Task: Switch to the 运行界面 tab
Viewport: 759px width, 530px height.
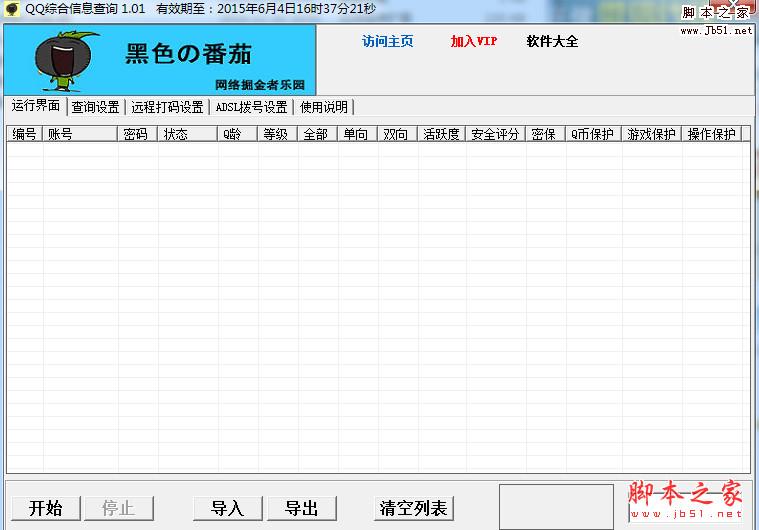Action: (x=36, y=106)
